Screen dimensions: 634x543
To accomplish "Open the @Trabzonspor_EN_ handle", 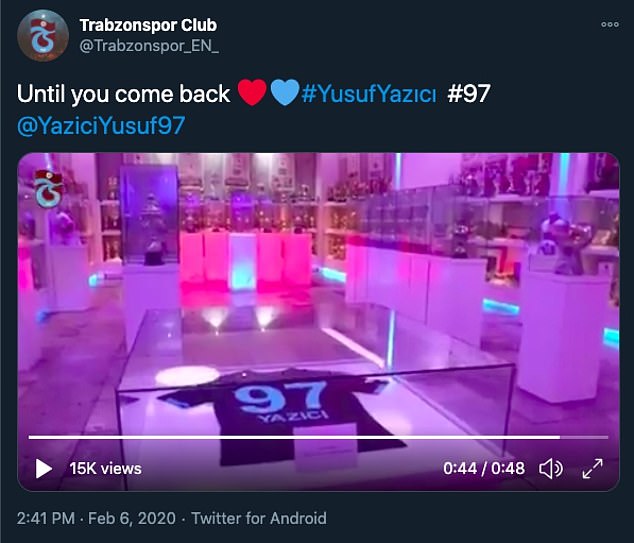I will click(x=149, y=46).
